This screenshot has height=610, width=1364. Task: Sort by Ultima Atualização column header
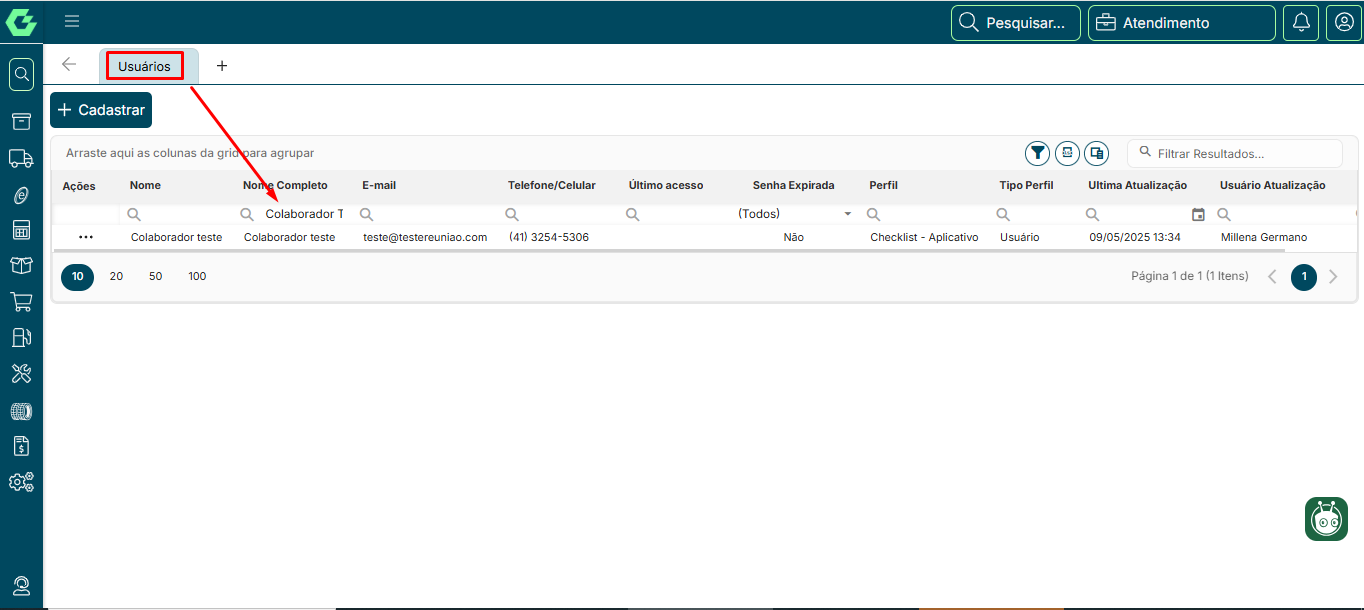tap(1138, 186)
